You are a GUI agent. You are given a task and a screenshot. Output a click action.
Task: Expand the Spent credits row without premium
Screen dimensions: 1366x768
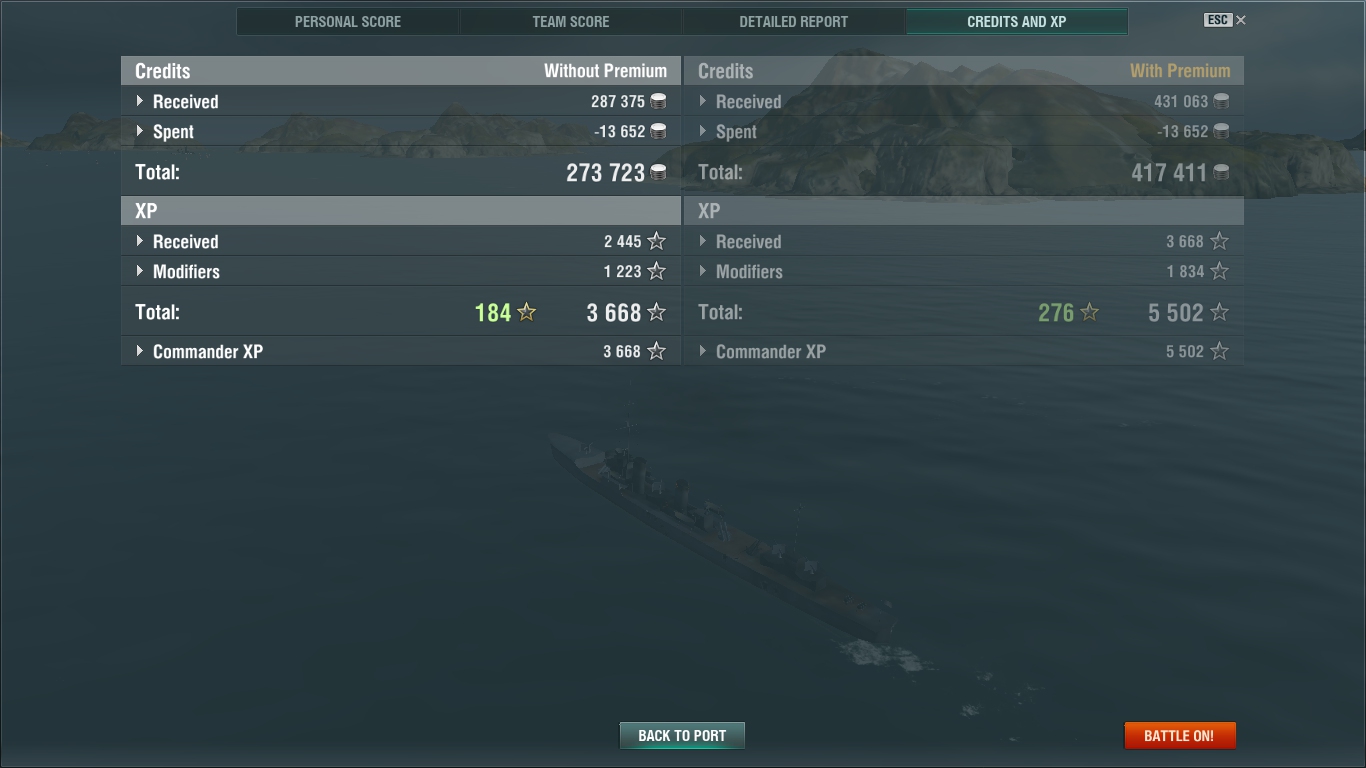pos(401,131)
